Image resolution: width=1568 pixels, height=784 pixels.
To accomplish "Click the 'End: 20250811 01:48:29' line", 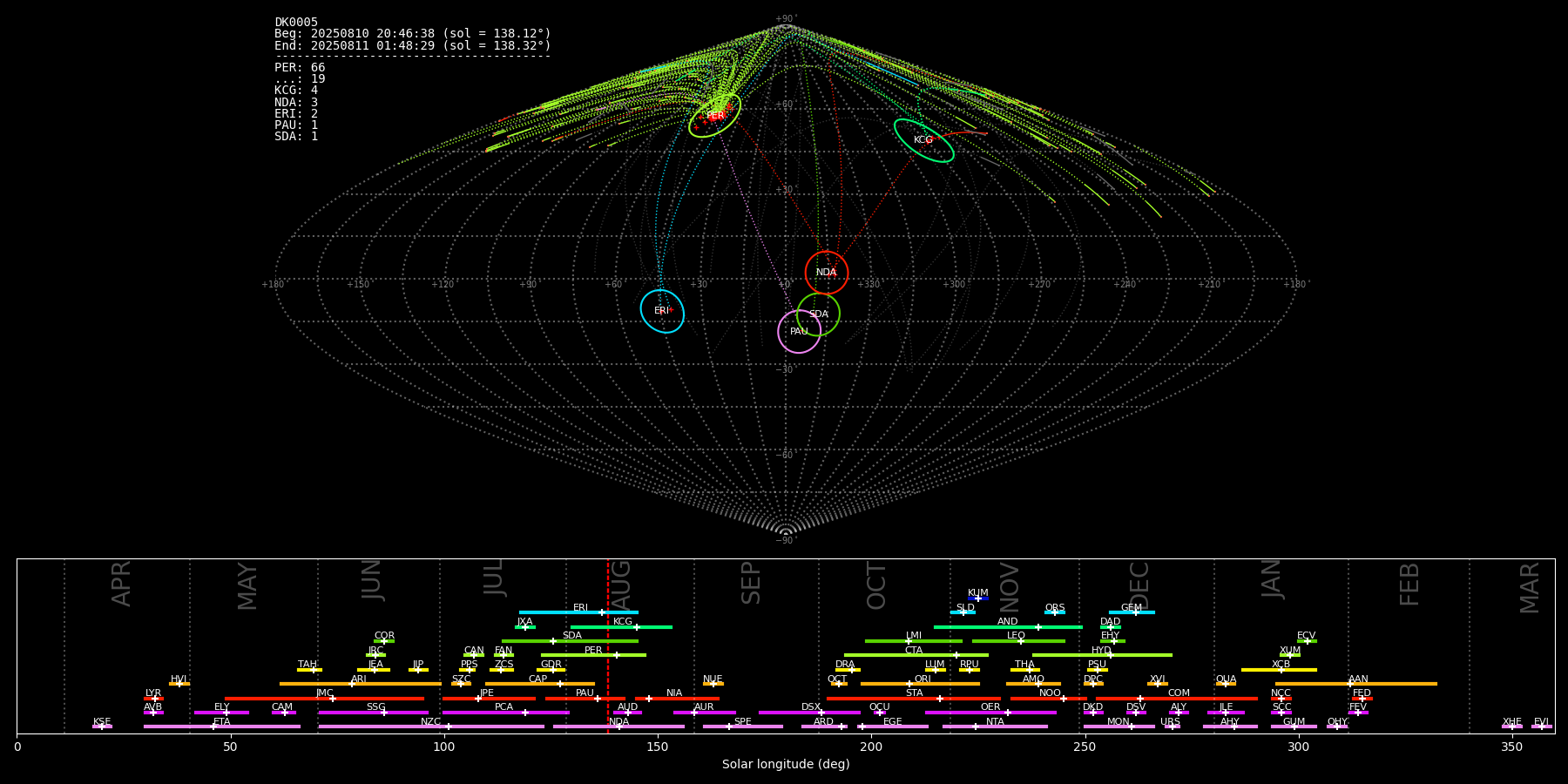I will pyautogui.click(x=413, y=45).
